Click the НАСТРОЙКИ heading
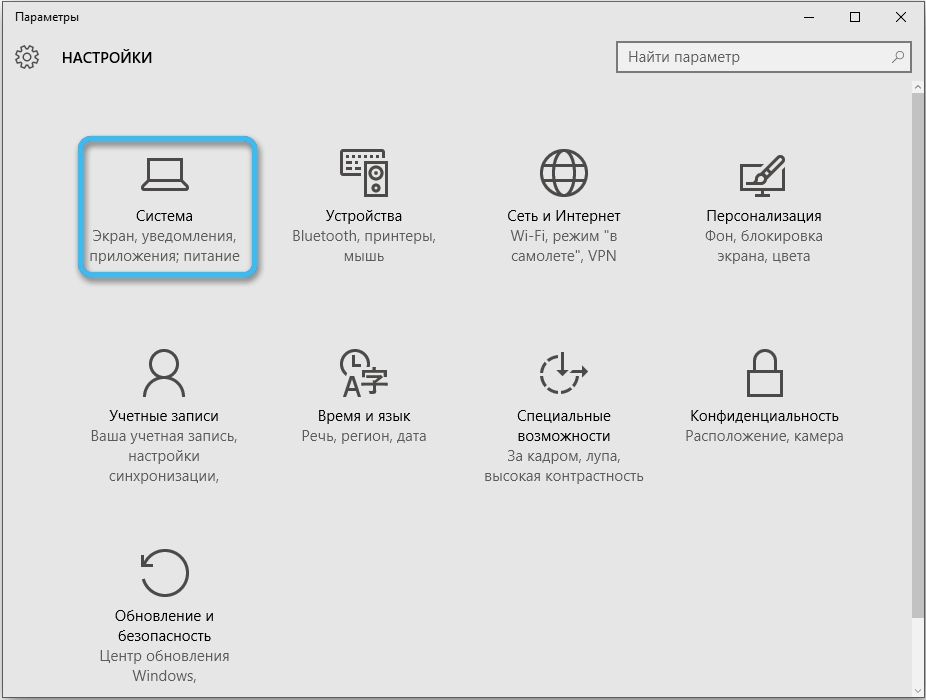 107,57
